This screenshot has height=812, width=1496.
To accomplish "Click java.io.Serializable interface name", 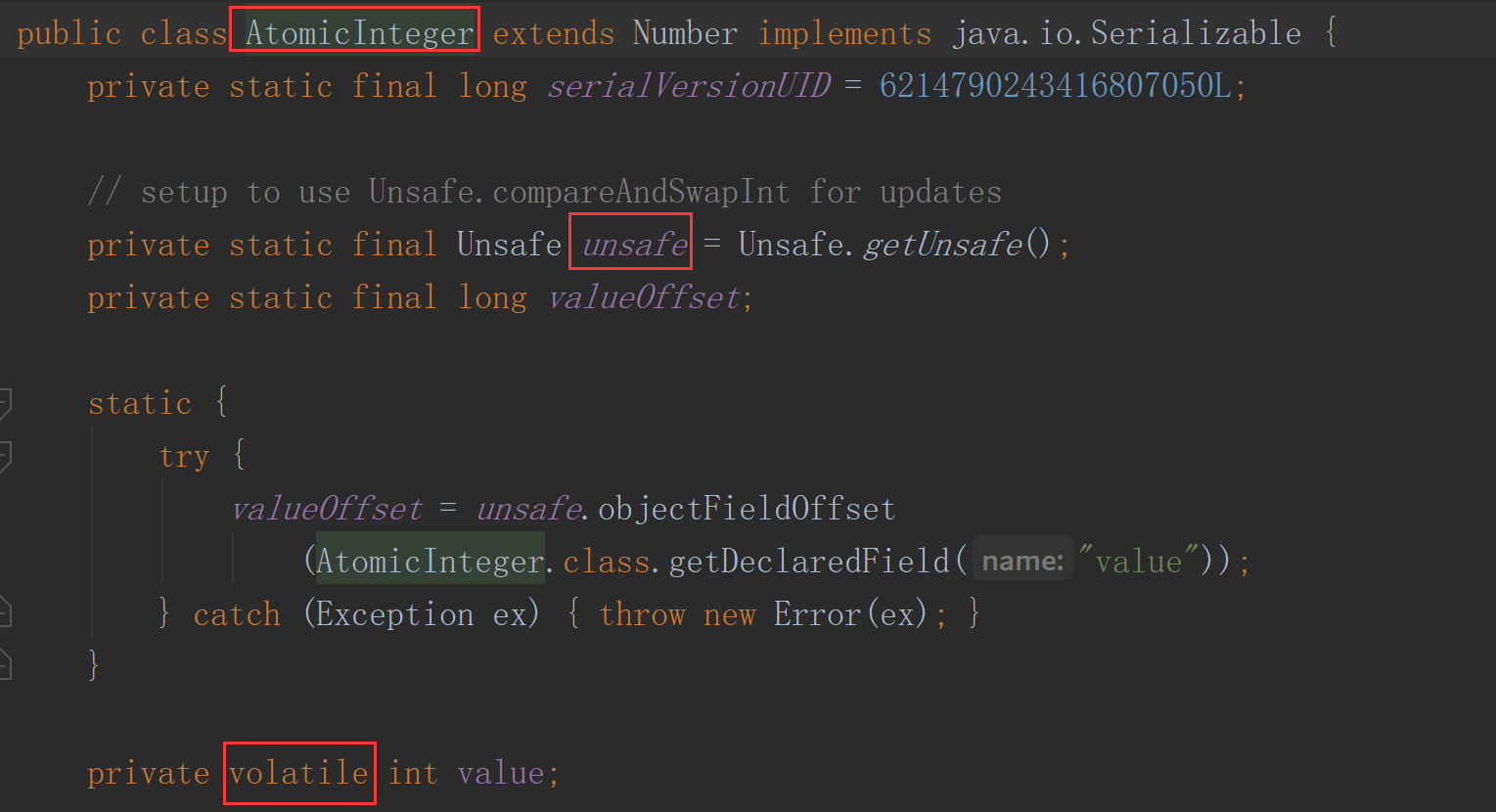I will click(x=1126, y=33).
